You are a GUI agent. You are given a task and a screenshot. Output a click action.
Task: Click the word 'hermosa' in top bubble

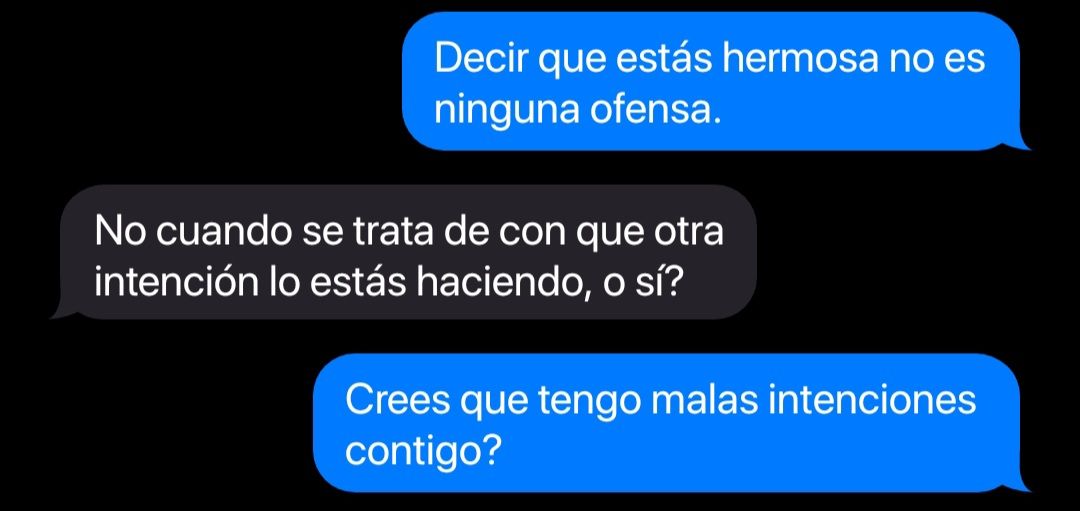pos(800,60)
